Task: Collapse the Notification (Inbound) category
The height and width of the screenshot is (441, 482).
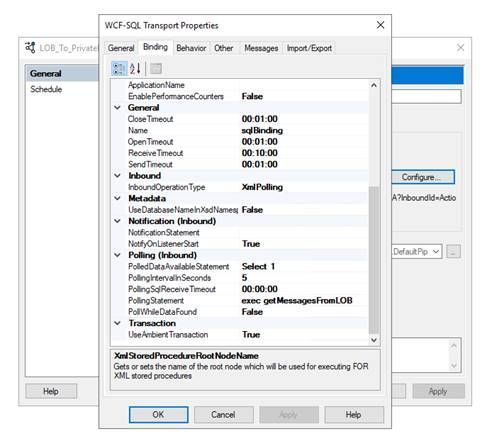Action: pyautogui.click(x=118, y=221)
